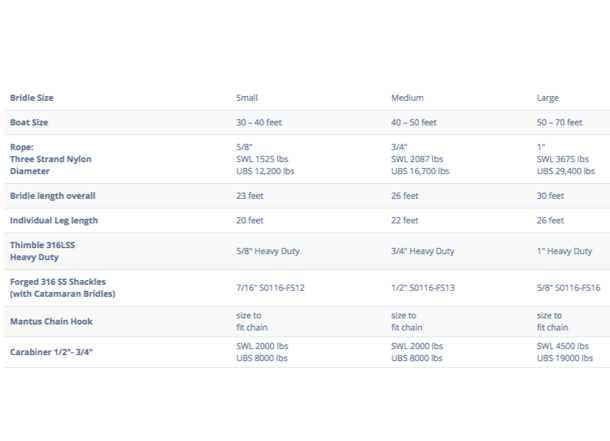
Task: Click the 40 – 50 feet cell
Action: coord(414,122)
